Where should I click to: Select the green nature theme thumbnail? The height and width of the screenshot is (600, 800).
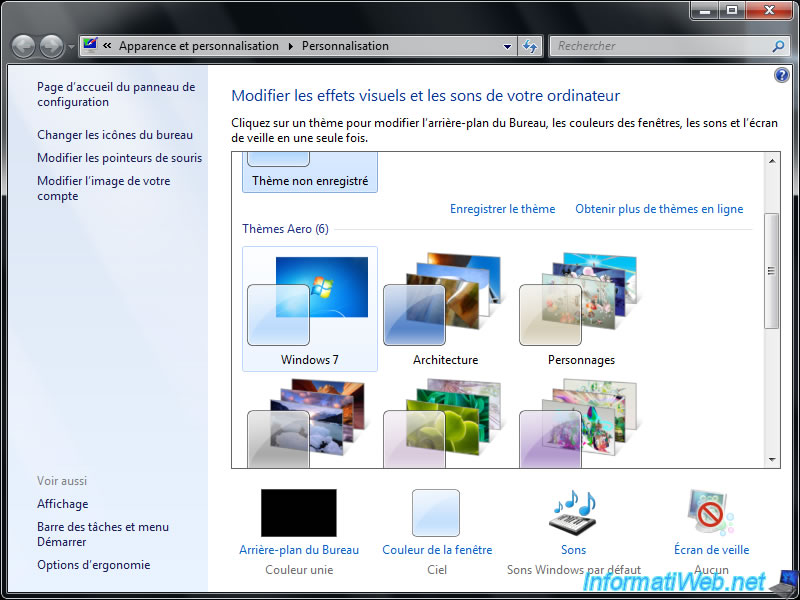tap(445, 422)
